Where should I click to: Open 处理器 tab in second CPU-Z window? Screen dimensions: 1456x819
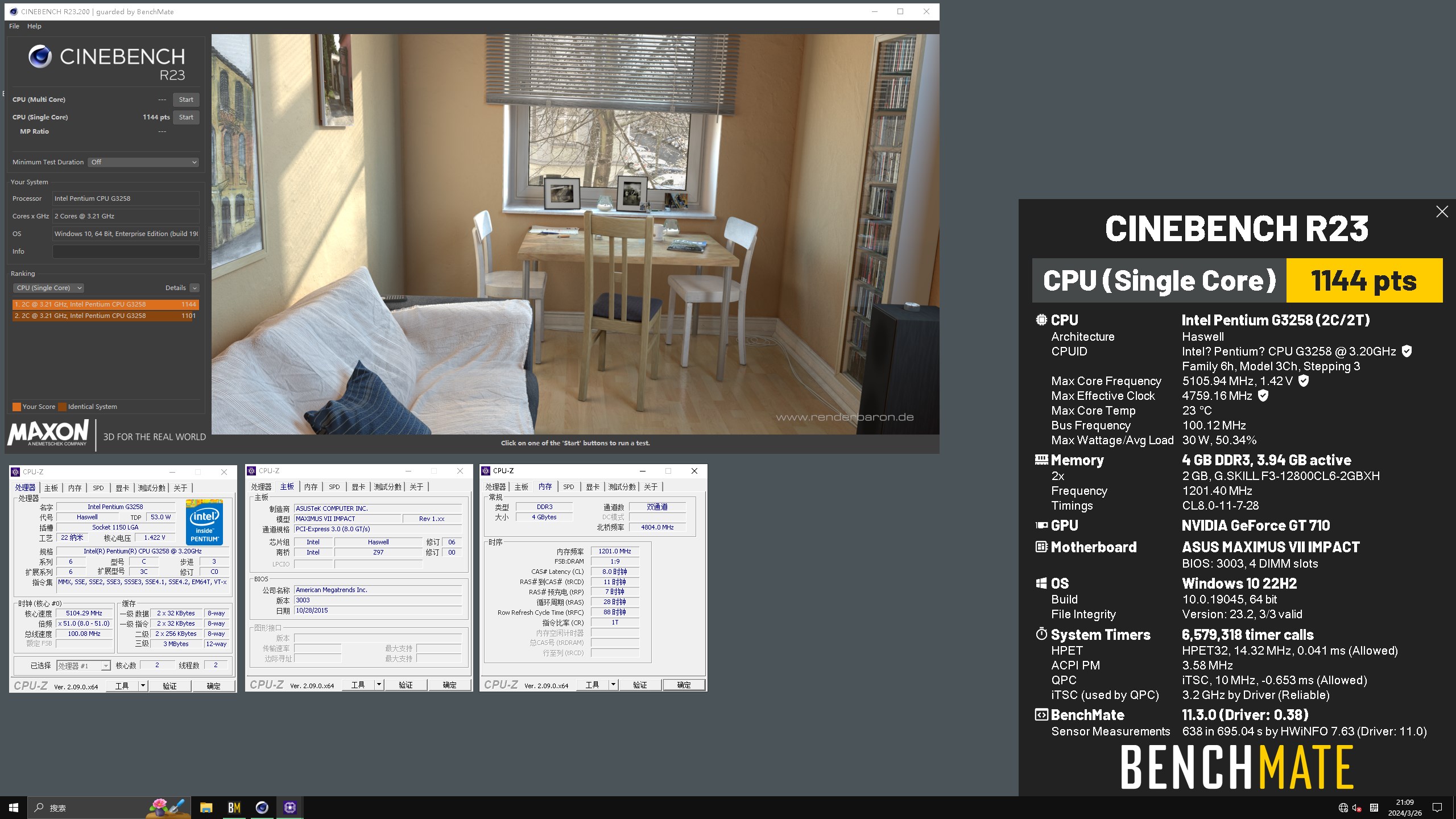(x=261, y=487)
